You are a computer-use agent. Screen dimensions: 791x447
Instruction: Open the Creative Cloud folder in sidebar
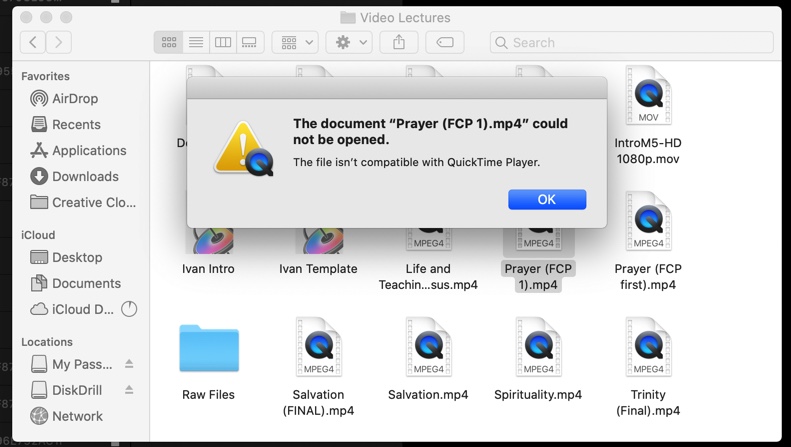click(x=83, y=202)
